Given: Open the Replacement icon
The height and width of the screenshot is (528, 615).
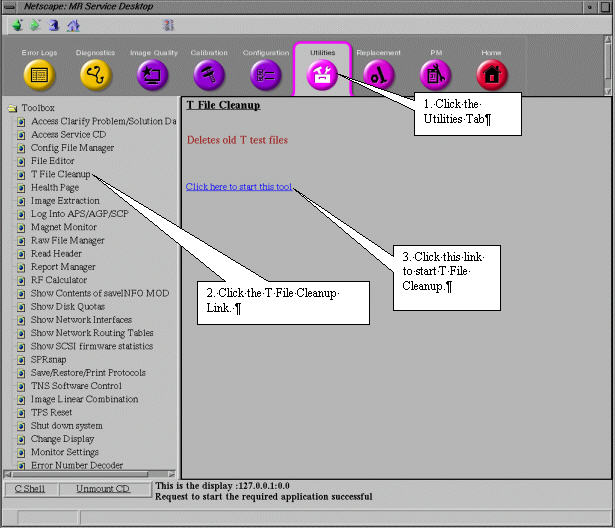Looking at the screenshot, I should pos(378,74).
